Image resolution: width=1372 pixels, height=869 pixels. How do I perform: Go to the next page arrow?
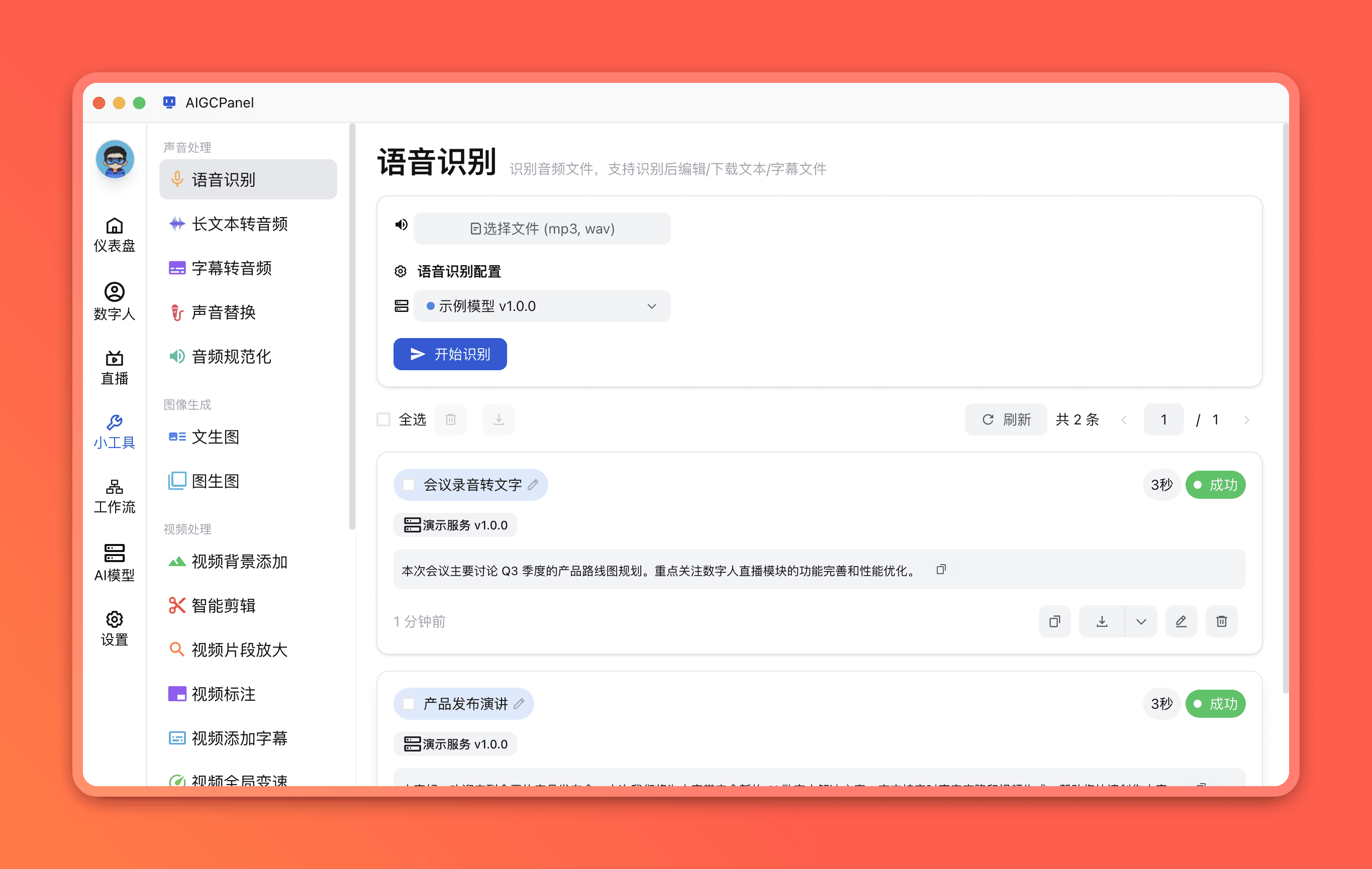tap(1247, 420)
